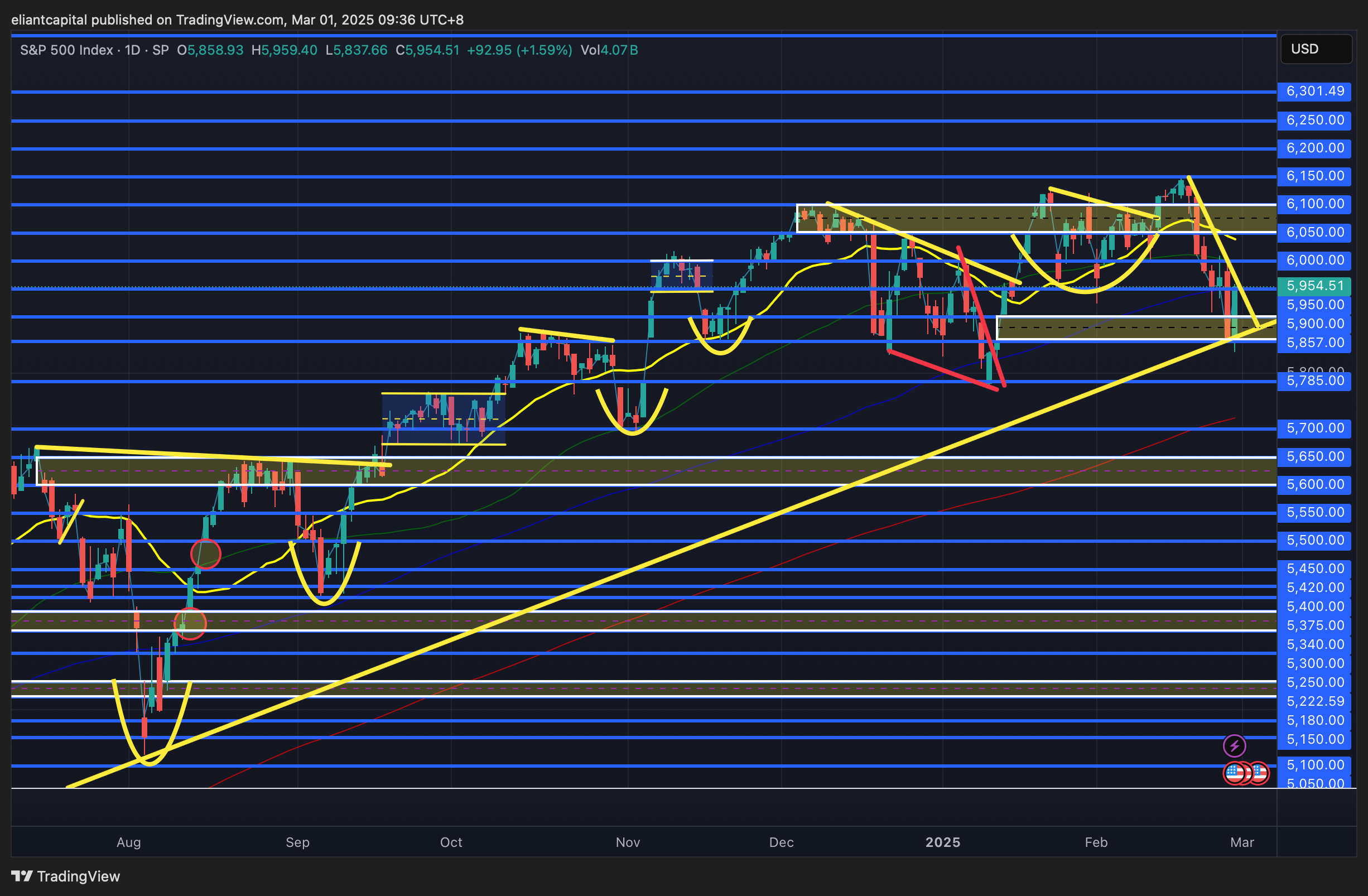Click the purple lightning bolt event icon
The image size is (1368, 896).
[1234, 746]
